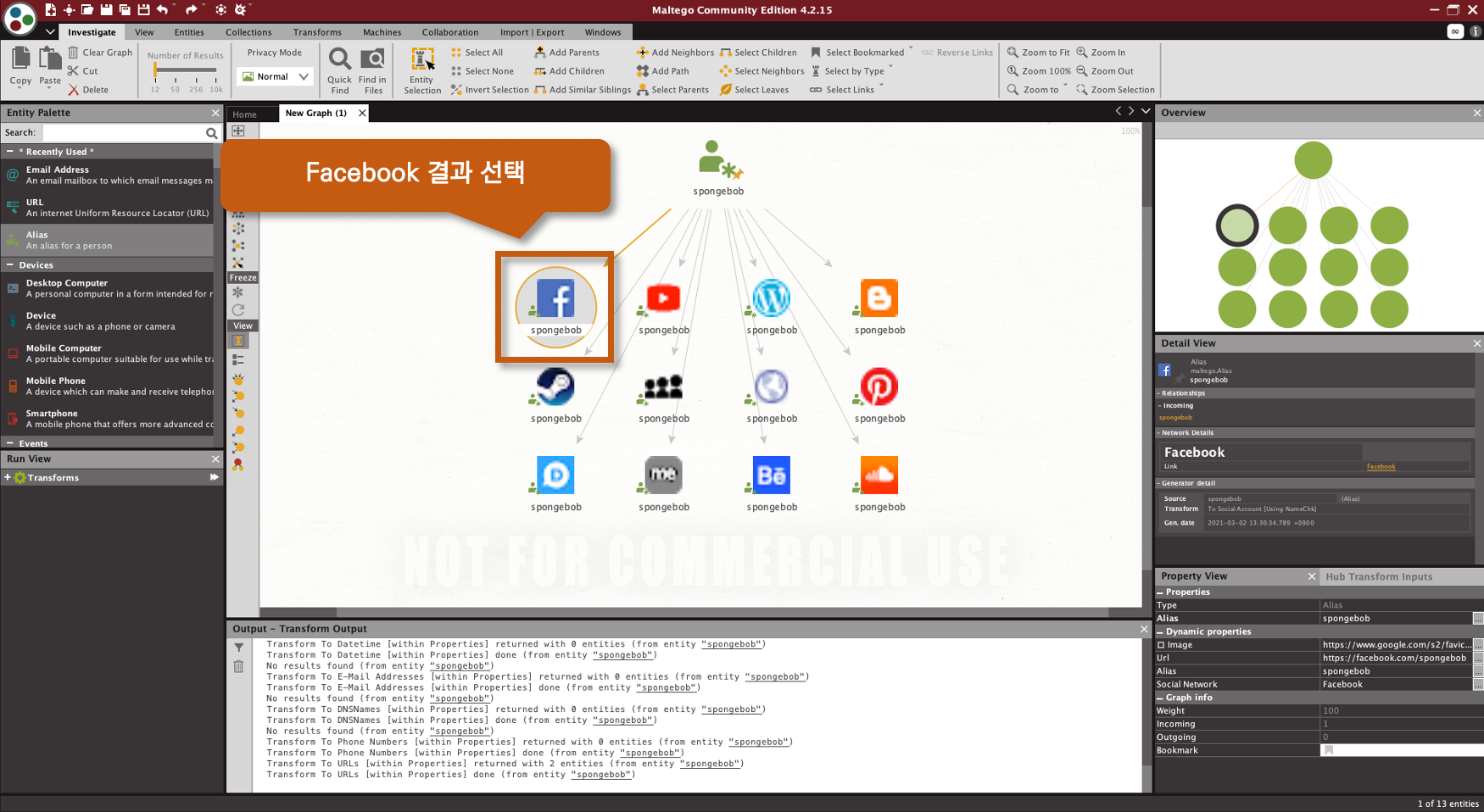
Task: Expand the Transforms tree in Run View
Action: coord(8,478)
